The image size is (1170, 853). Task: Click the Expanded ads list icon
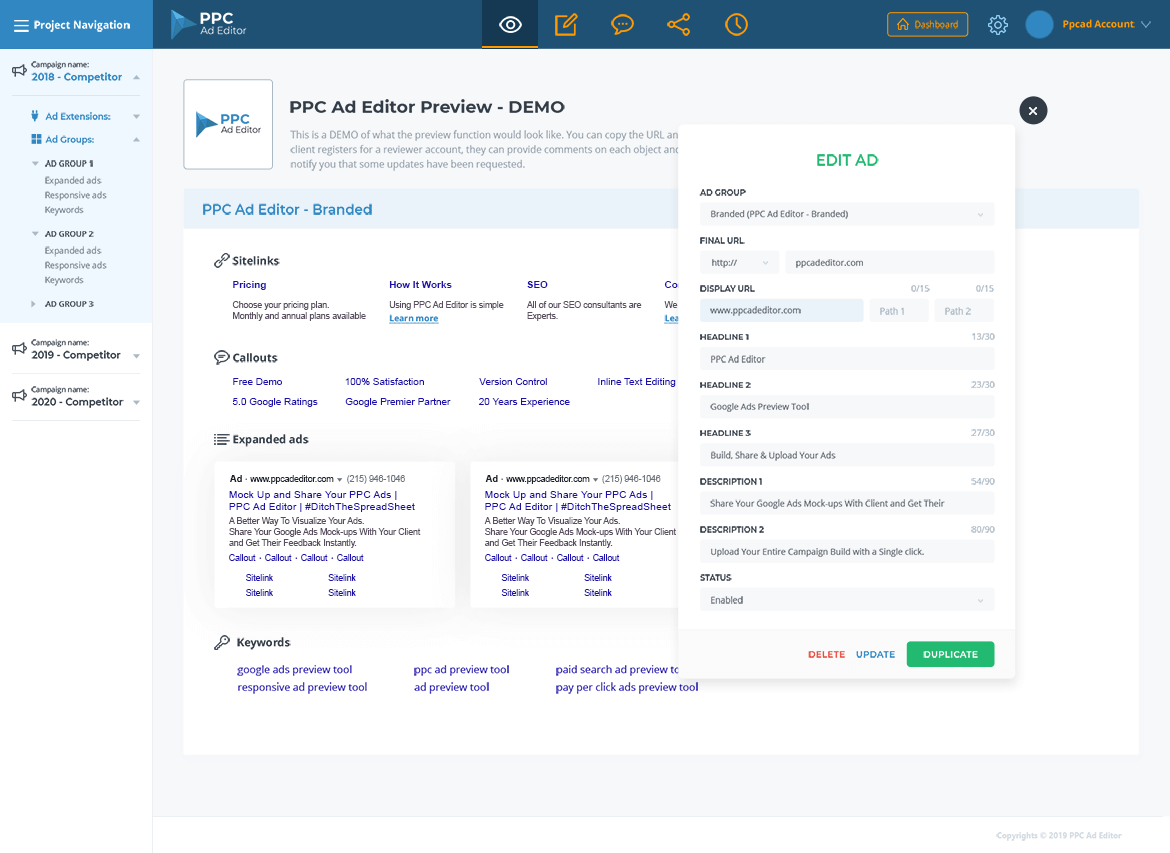point(222,440)
